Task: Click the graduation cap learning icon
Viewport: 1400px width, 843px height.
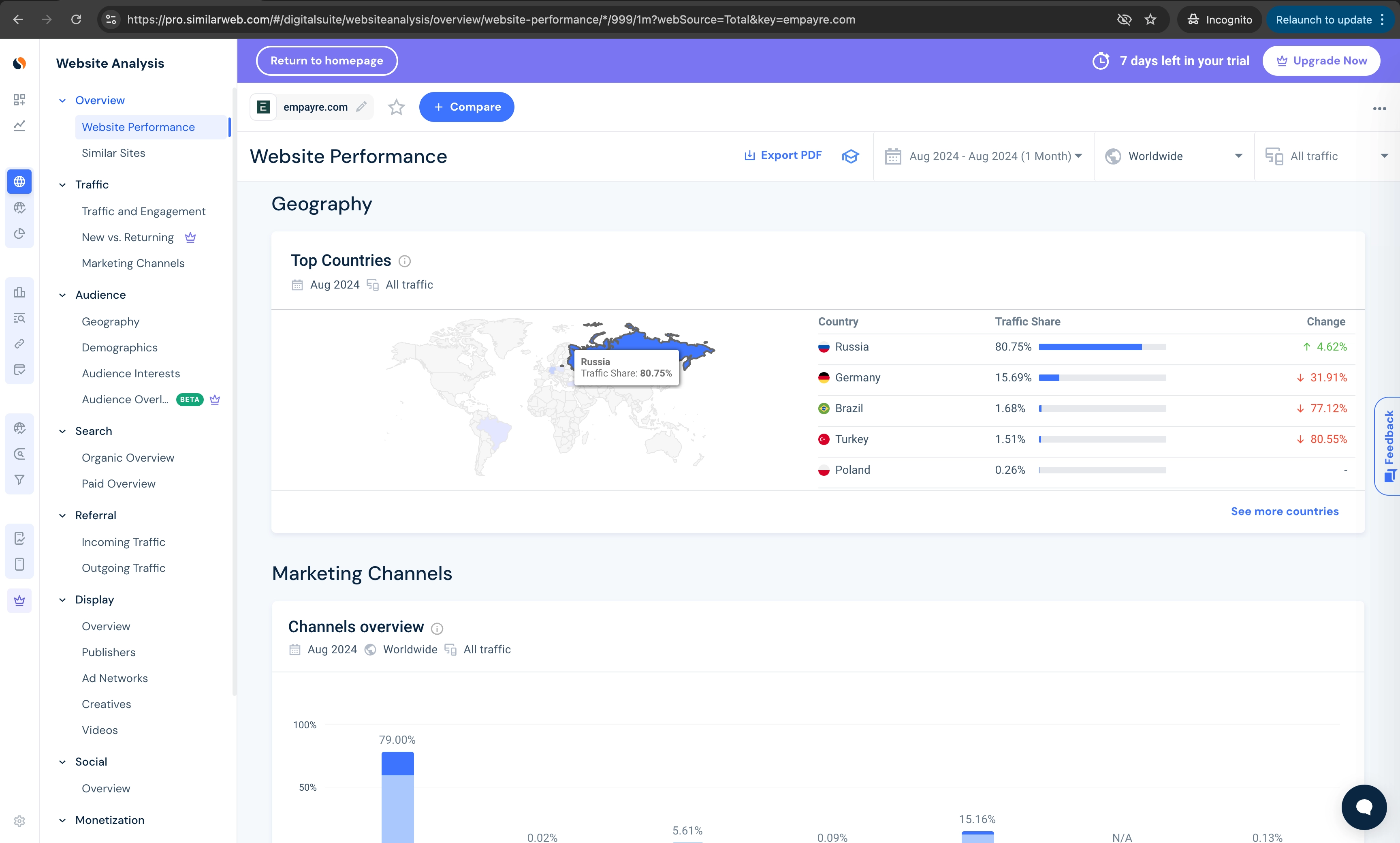Action: [850, 156]
